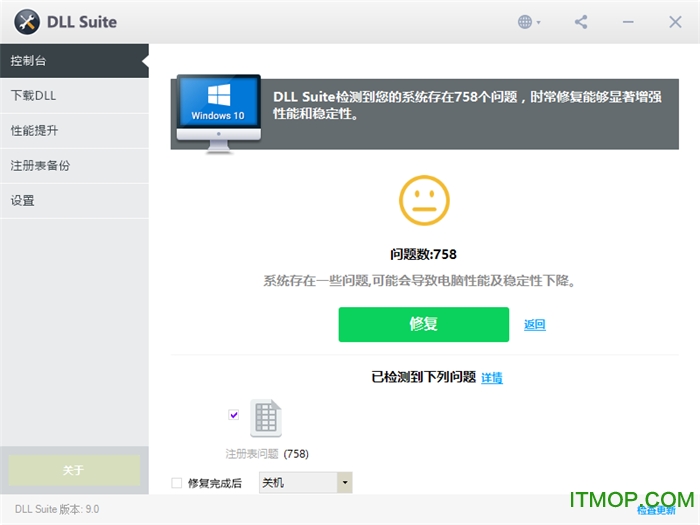
Task: Select the 控制台 sidebar tab
Action: (74, 61)
